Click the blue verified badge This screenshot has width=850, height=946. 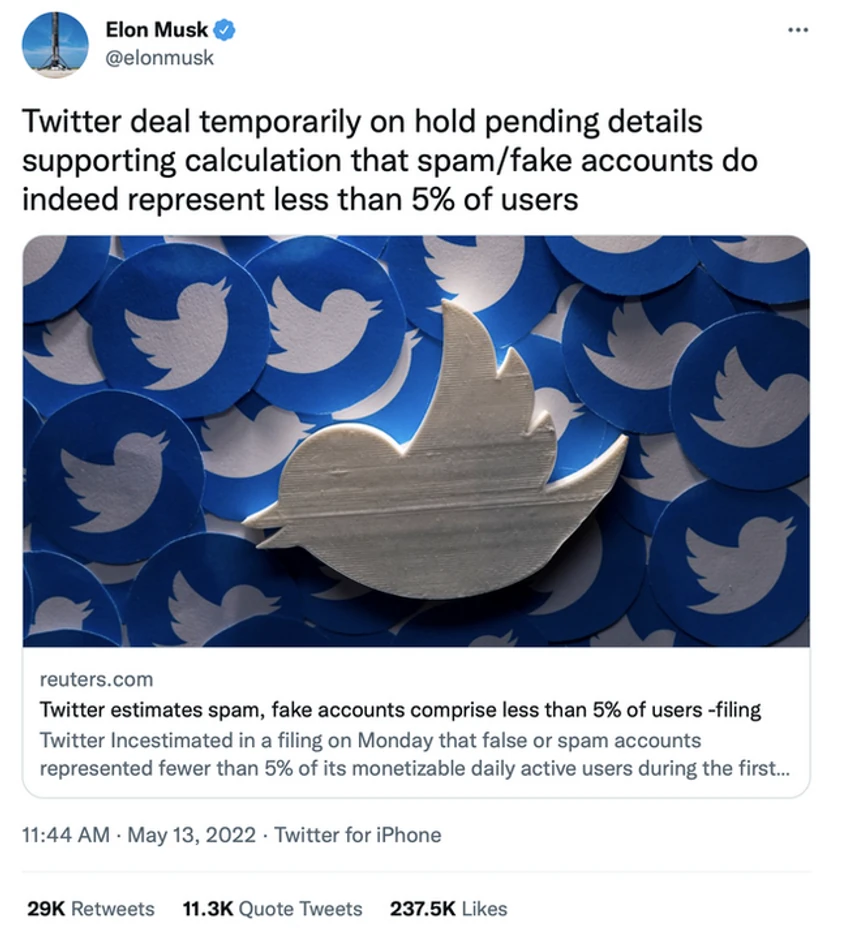pos(225,31)
